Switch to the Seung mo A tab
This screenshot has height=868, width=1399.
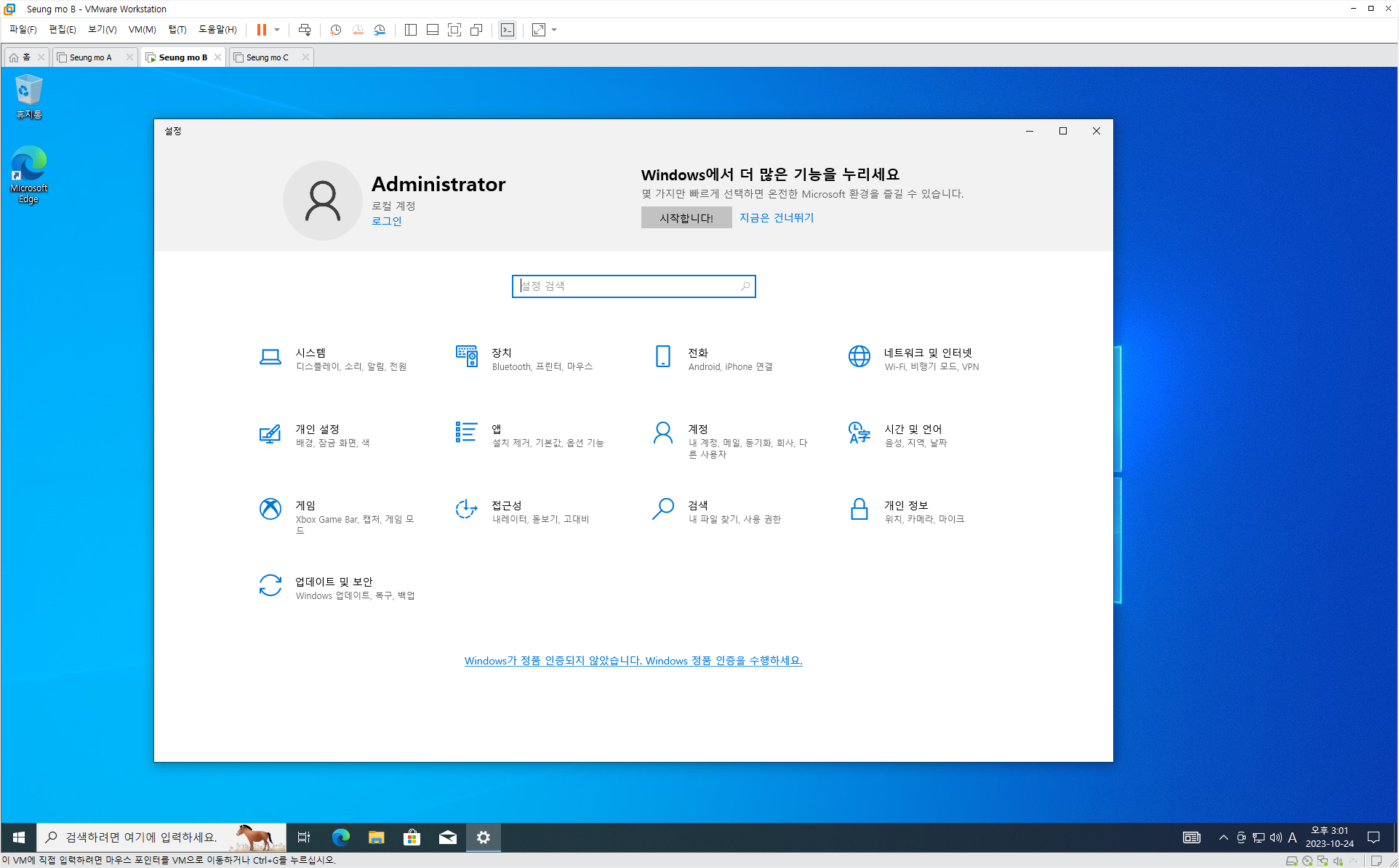pyautogui.click(x=91, y=57)
